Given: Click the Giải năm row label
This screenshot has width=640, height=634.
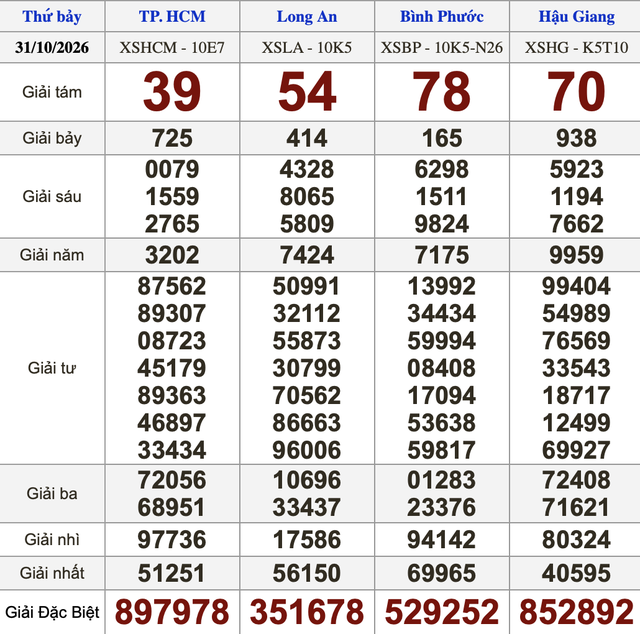Looking at the screenshot, I should pos(52,255).
